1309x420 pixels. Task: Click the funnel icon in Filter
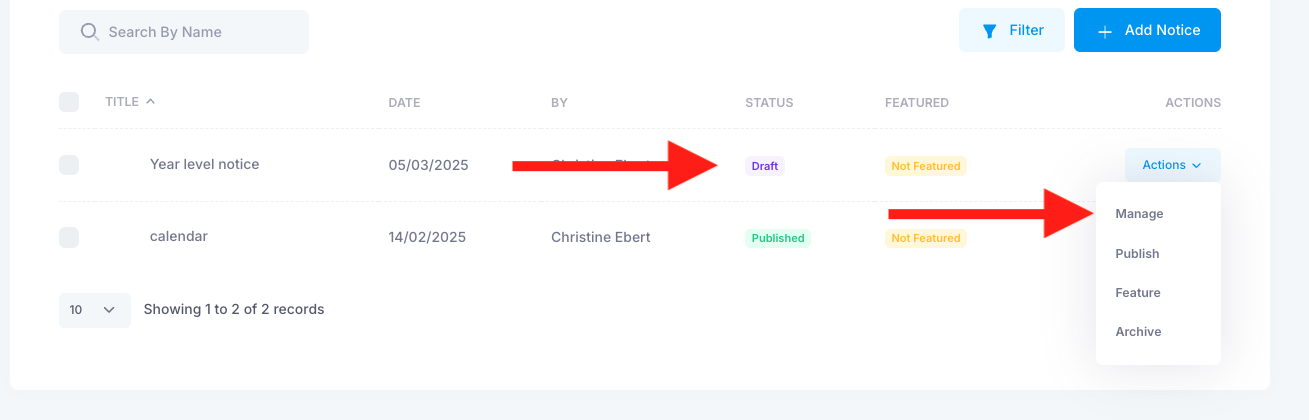tap(989, 31)
